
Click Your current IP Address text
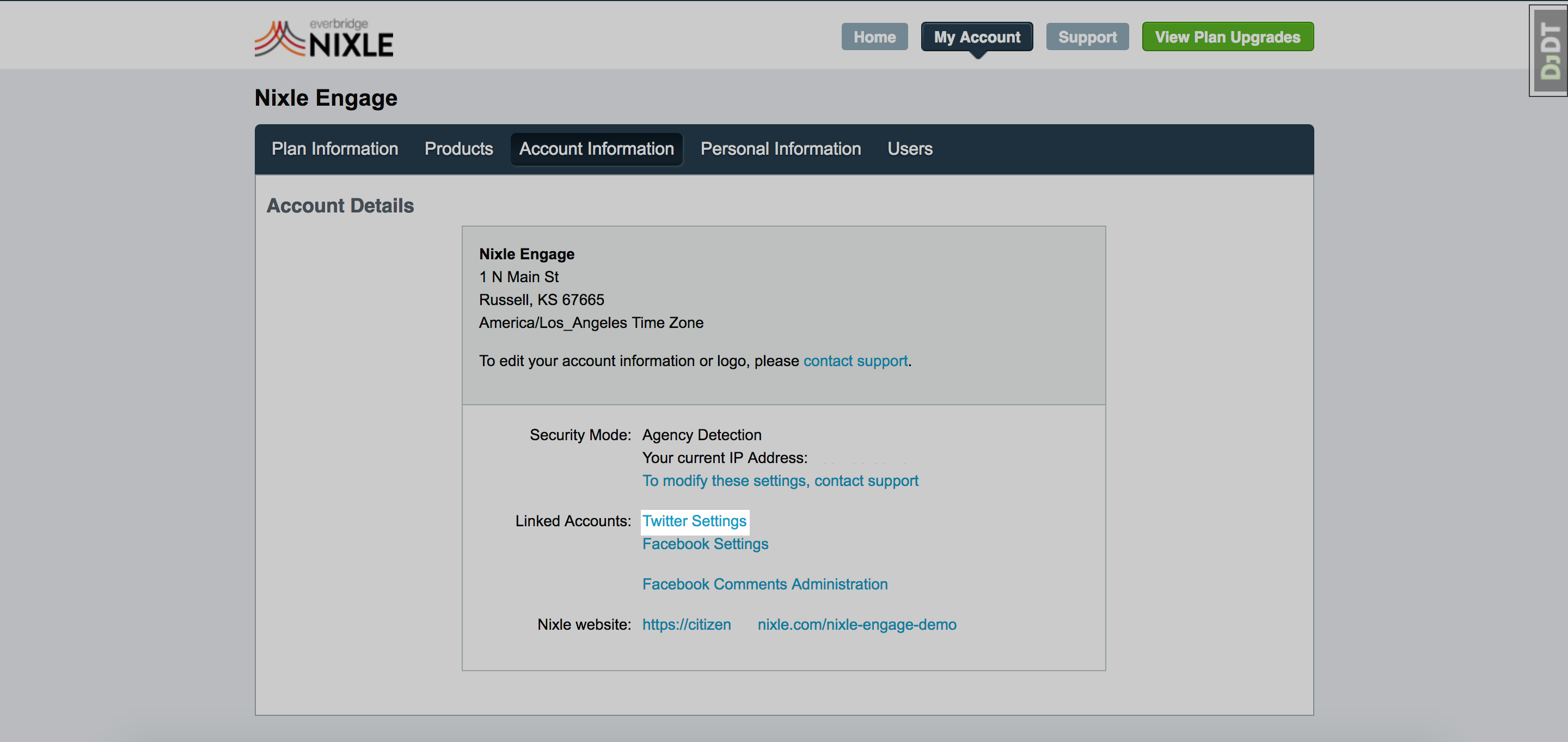point(724,458)
